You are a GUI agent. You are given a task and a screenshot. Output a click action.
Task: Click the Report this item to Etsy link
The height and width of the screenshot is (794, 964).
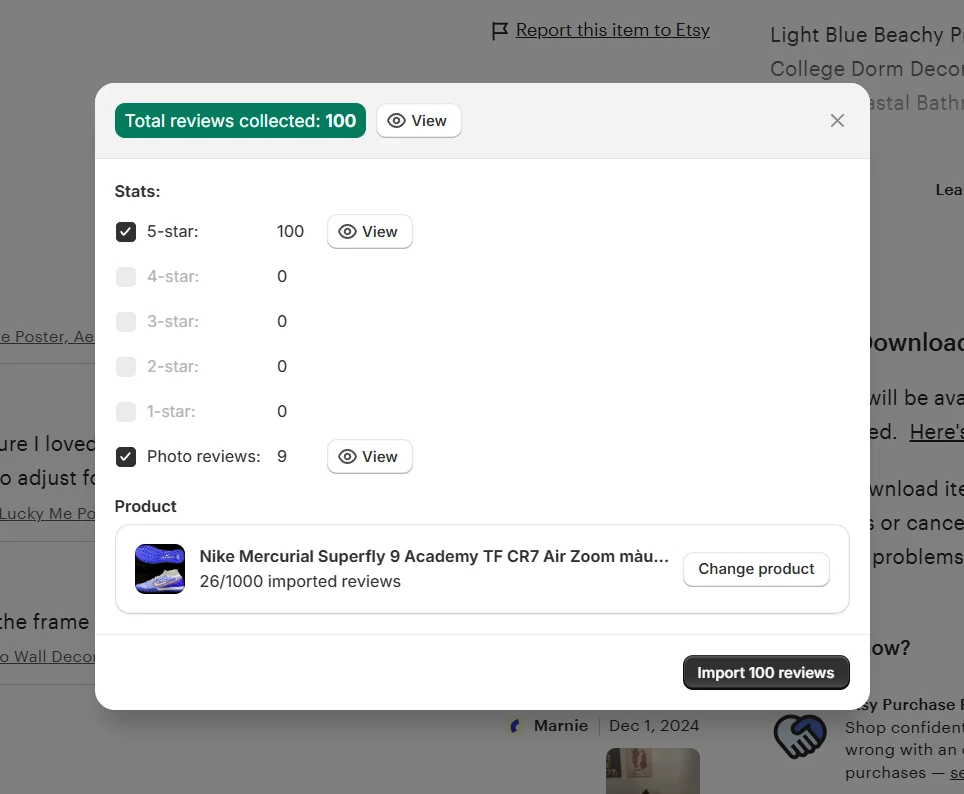click(612, 30)
